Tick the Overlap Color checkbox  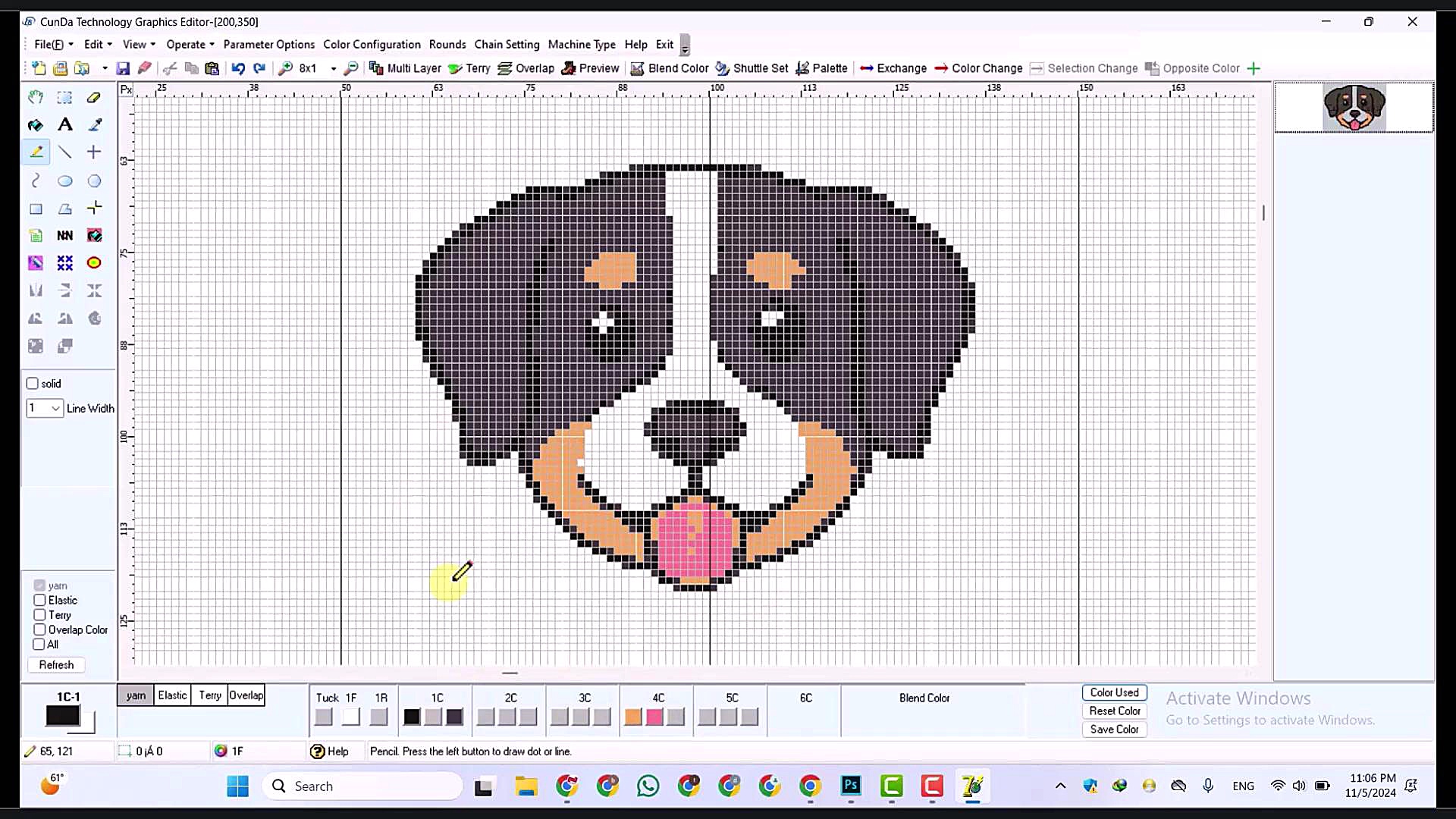[39, 629]
